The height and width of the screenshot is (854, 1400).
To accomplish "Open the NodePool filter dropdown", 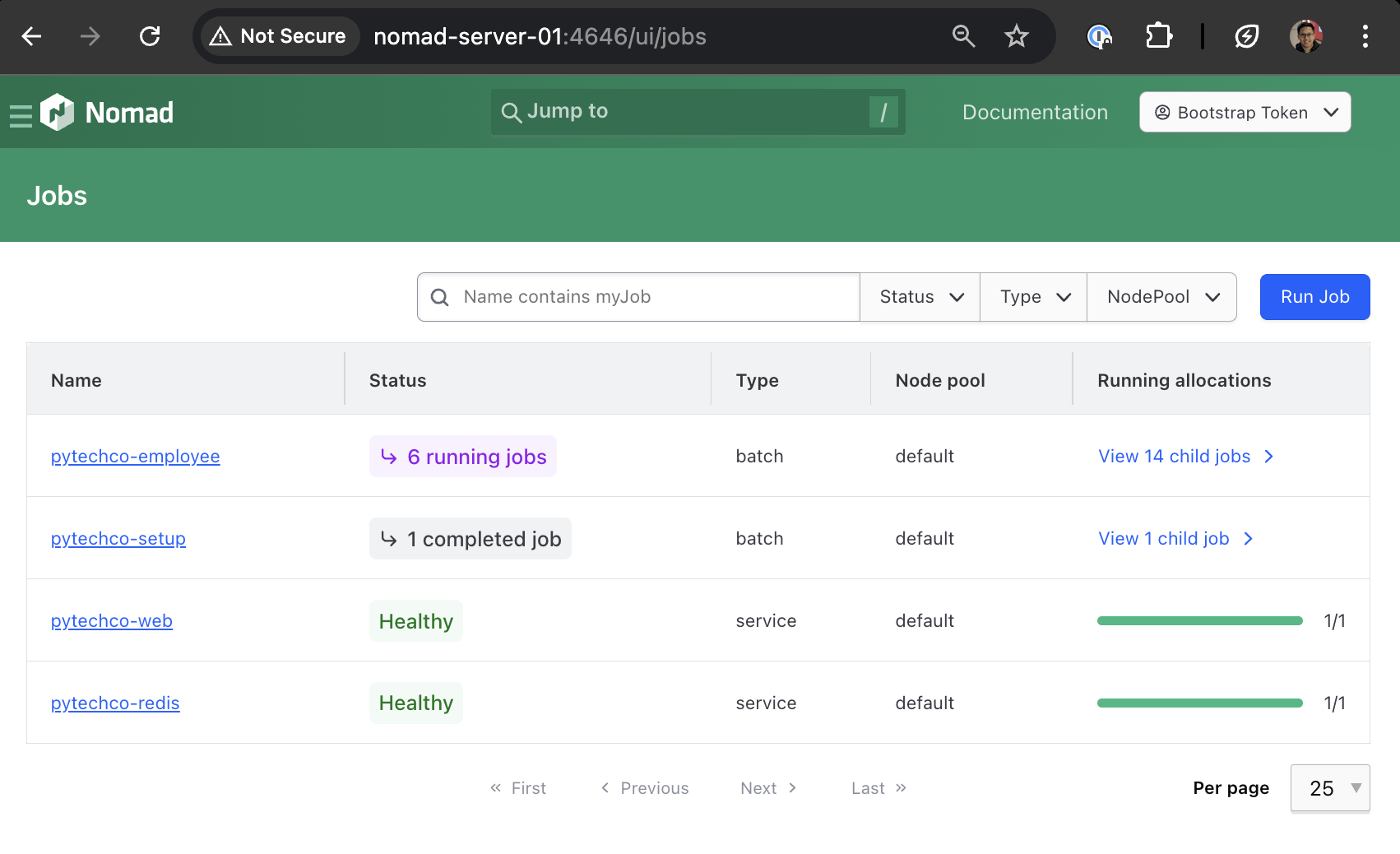I will coord(1161,297).
